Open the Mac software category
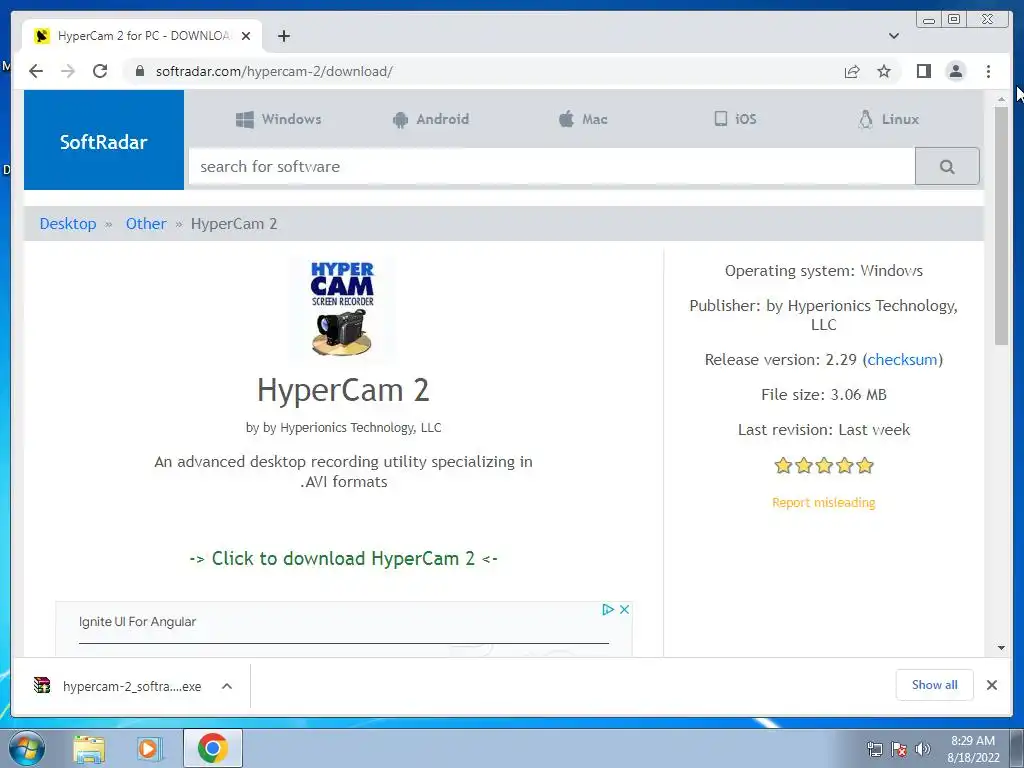Viewport: 1024px width, 768px height. [x=583, y=119]
